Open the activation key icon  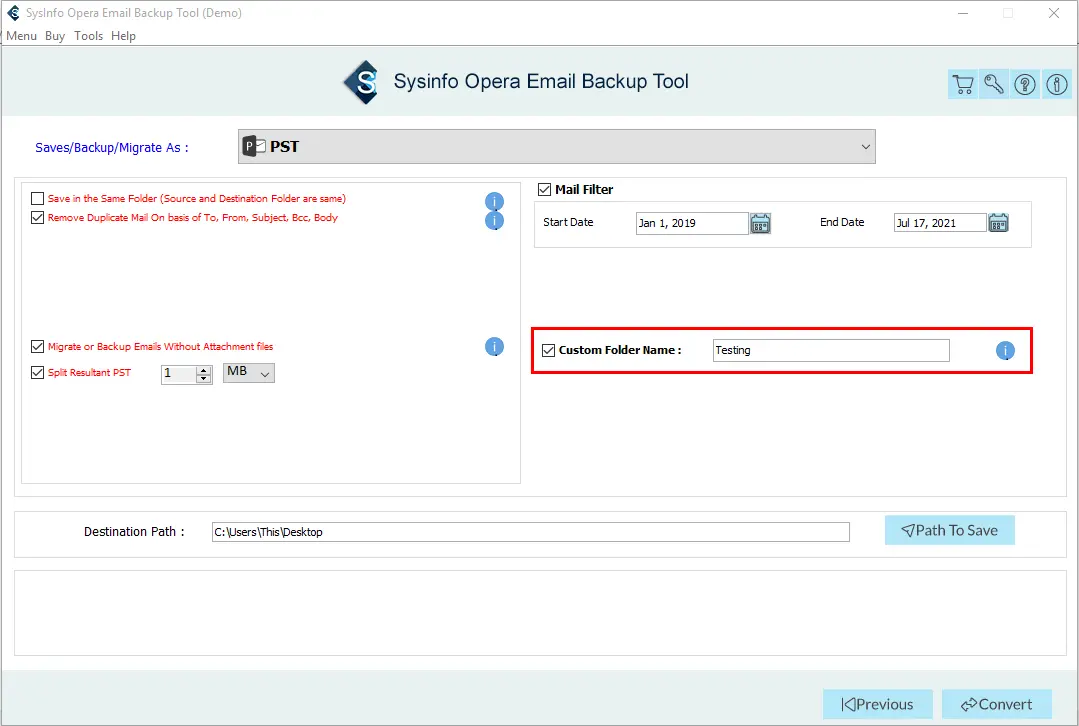pos(994,85)
